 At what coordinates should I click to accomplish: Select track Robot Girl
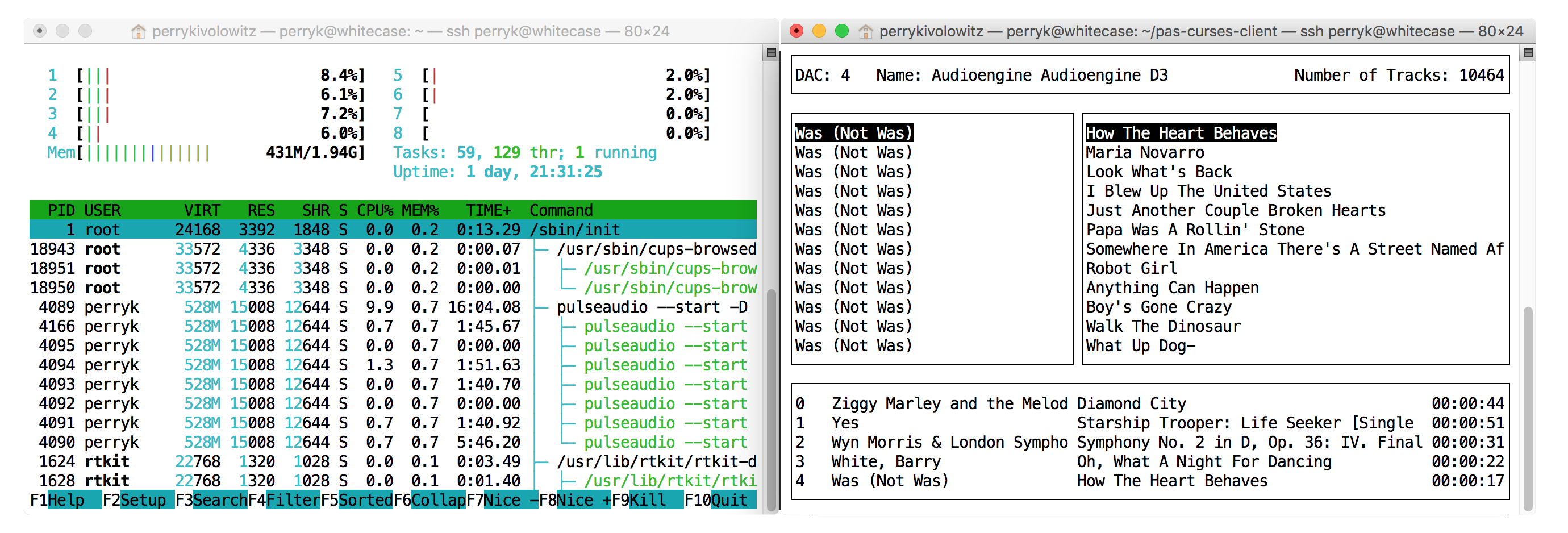pyautogui.click(x=1132, y=269)
